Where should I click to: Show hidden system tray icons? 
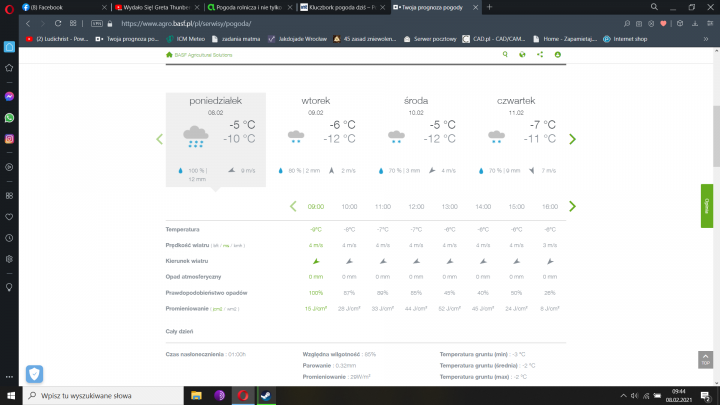pyautogui.click(x=623, y=396)
